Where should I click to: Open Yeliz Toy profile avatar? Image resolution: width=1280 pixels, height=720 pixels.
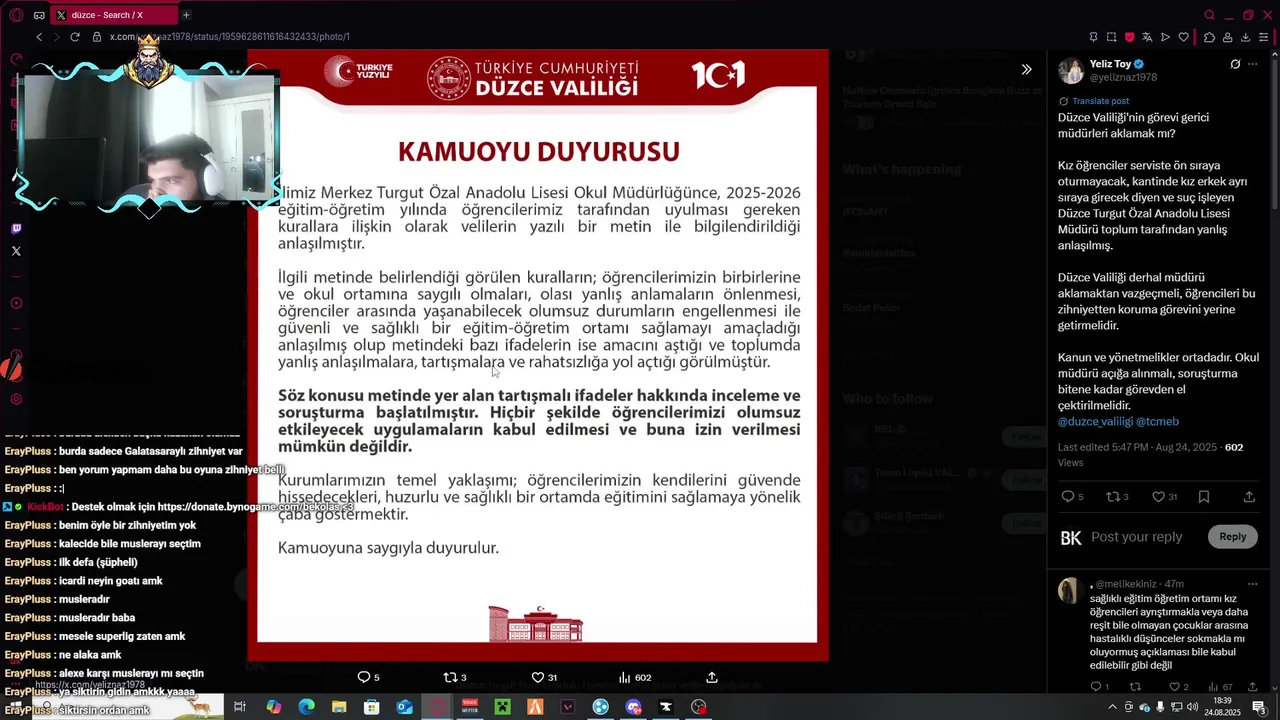1071,70
